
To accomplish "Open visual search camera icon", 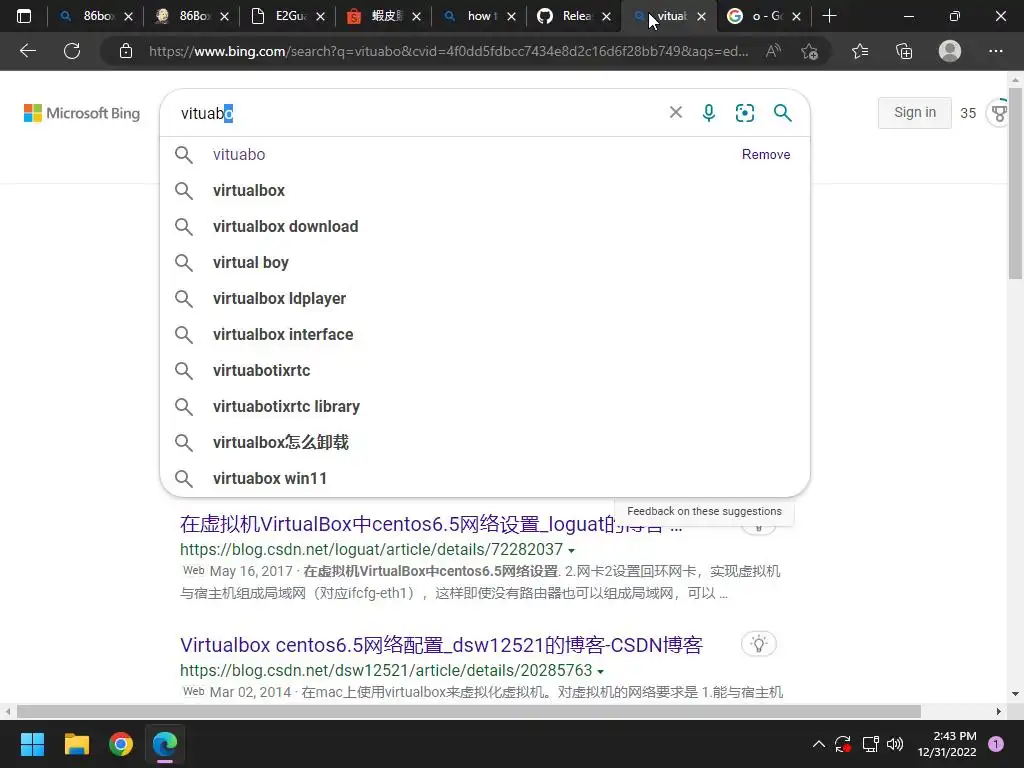I will tap(744, 113).
